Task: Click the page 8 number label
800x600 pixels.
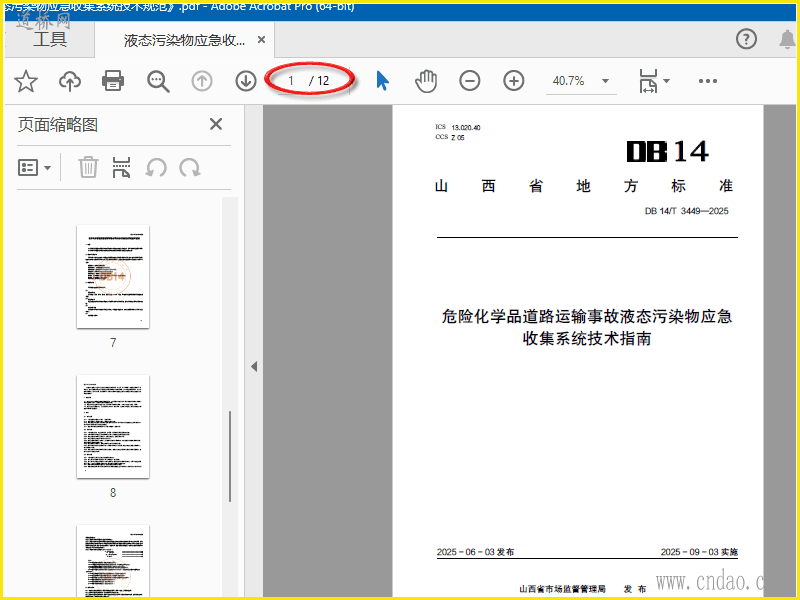Action: tap(113, 493)
